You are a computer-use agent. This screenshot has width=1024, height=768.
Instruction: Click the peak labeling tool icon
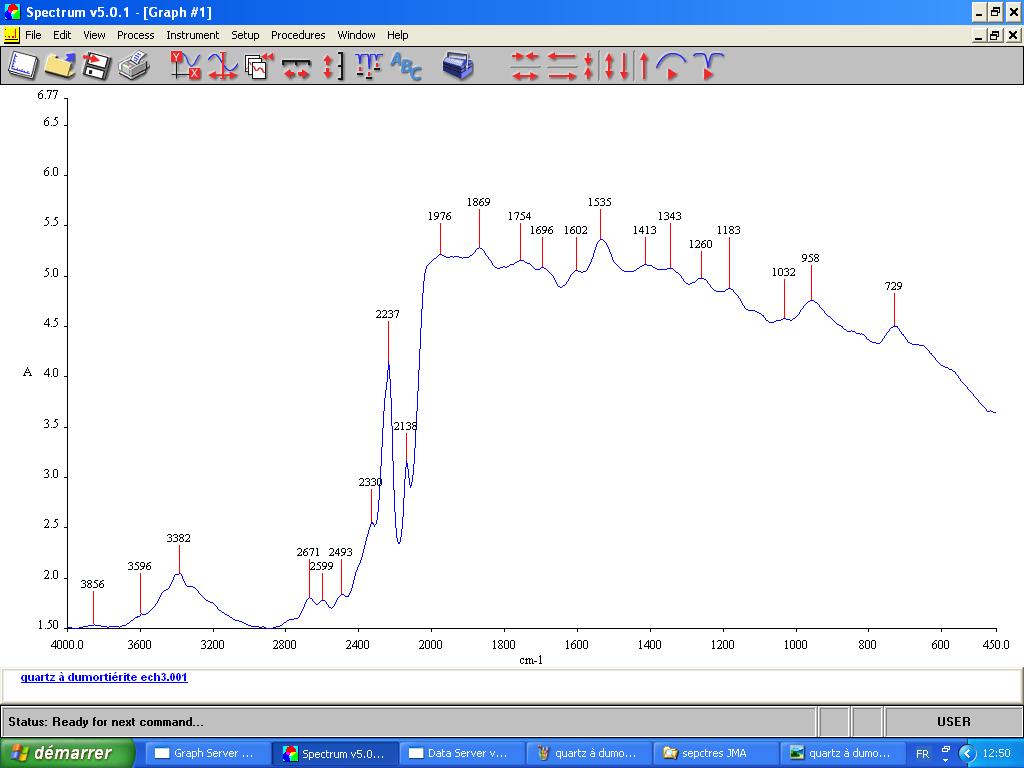tap(368, 66)
